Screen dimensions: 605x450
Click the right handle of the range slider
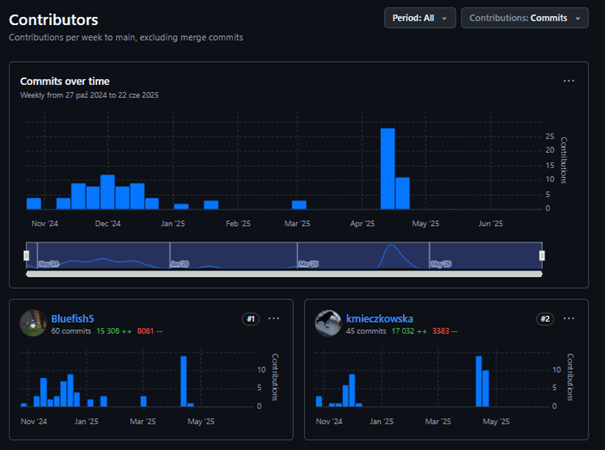[542, 256]
